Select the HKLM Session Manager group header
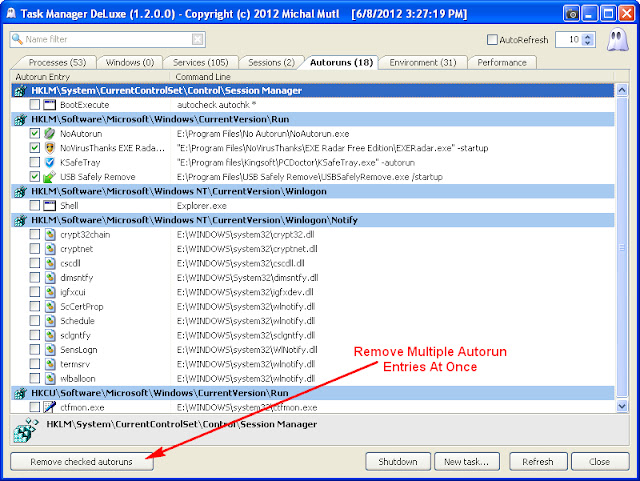640x481 pixels. pyautogui.click(x=313, y=91)
